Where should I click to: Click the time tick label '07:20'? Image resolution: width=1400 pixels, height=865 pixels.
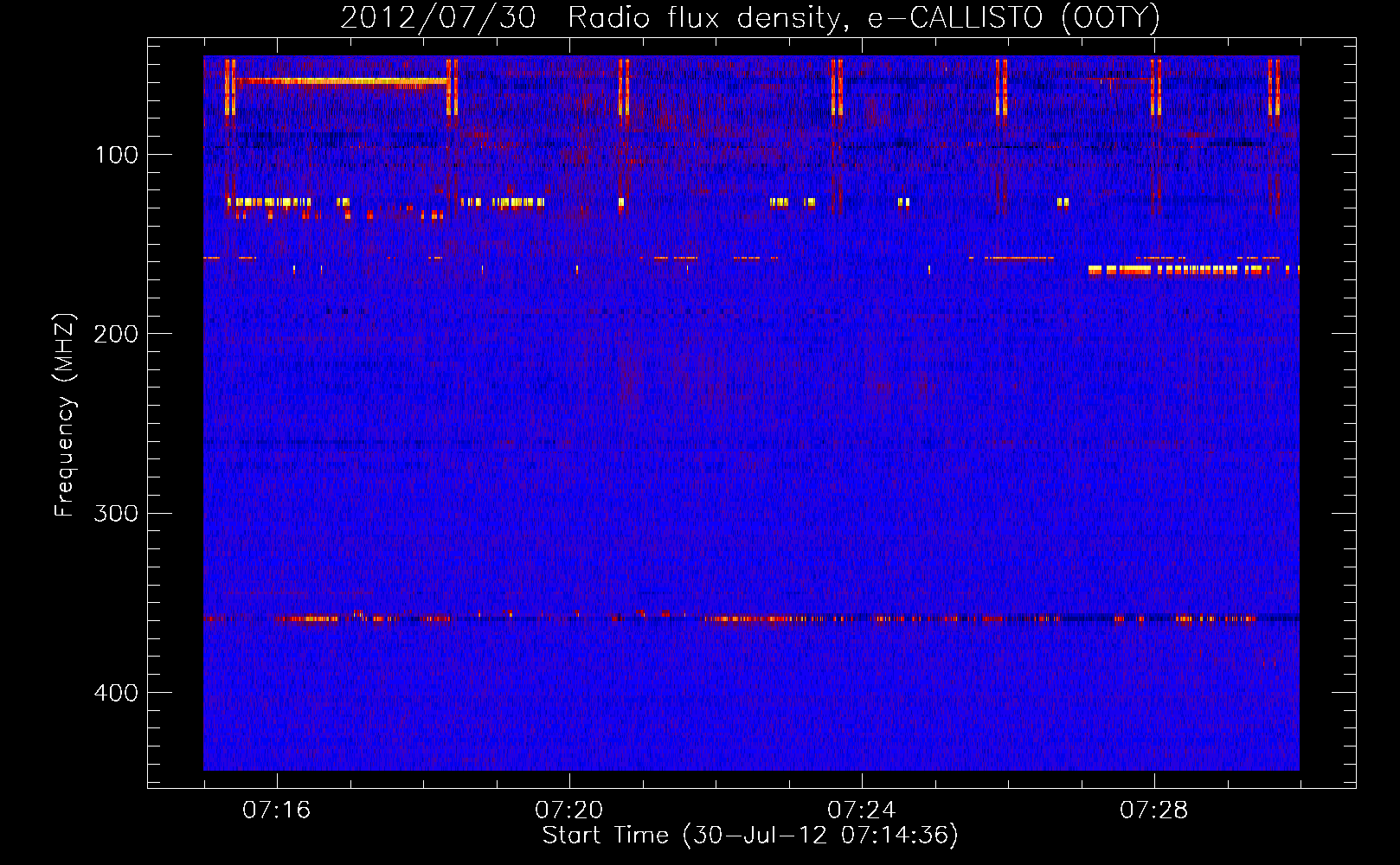(568, 811)
